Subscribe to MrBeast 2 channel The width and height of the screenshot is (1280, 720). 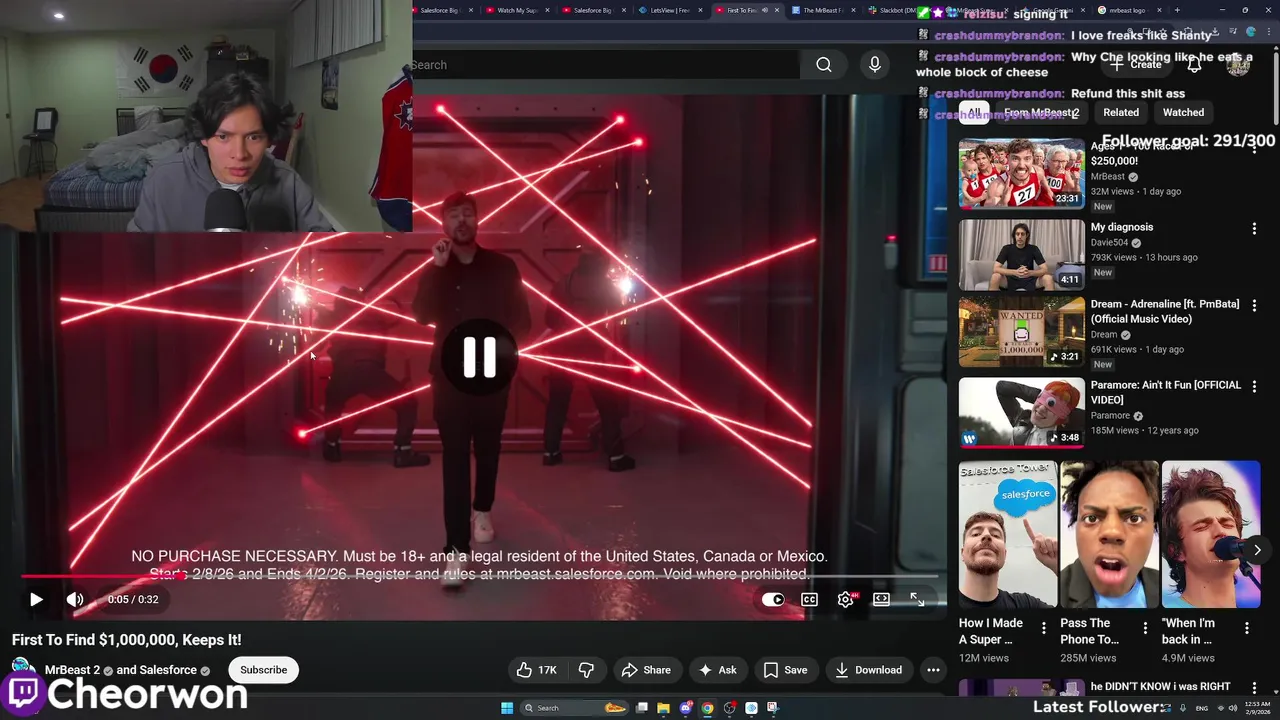pos(263,670)
